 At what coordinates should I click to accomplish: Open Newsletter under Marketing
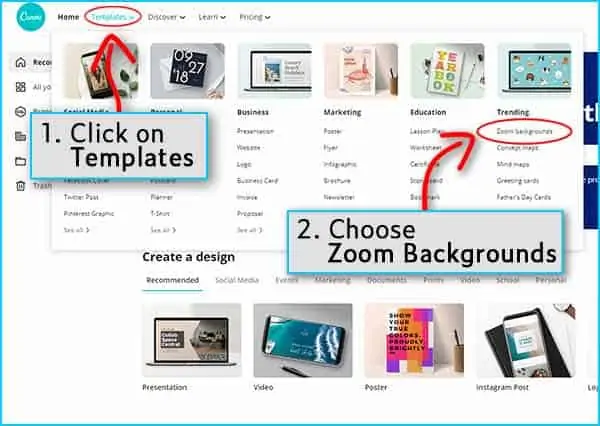point(339,197)
